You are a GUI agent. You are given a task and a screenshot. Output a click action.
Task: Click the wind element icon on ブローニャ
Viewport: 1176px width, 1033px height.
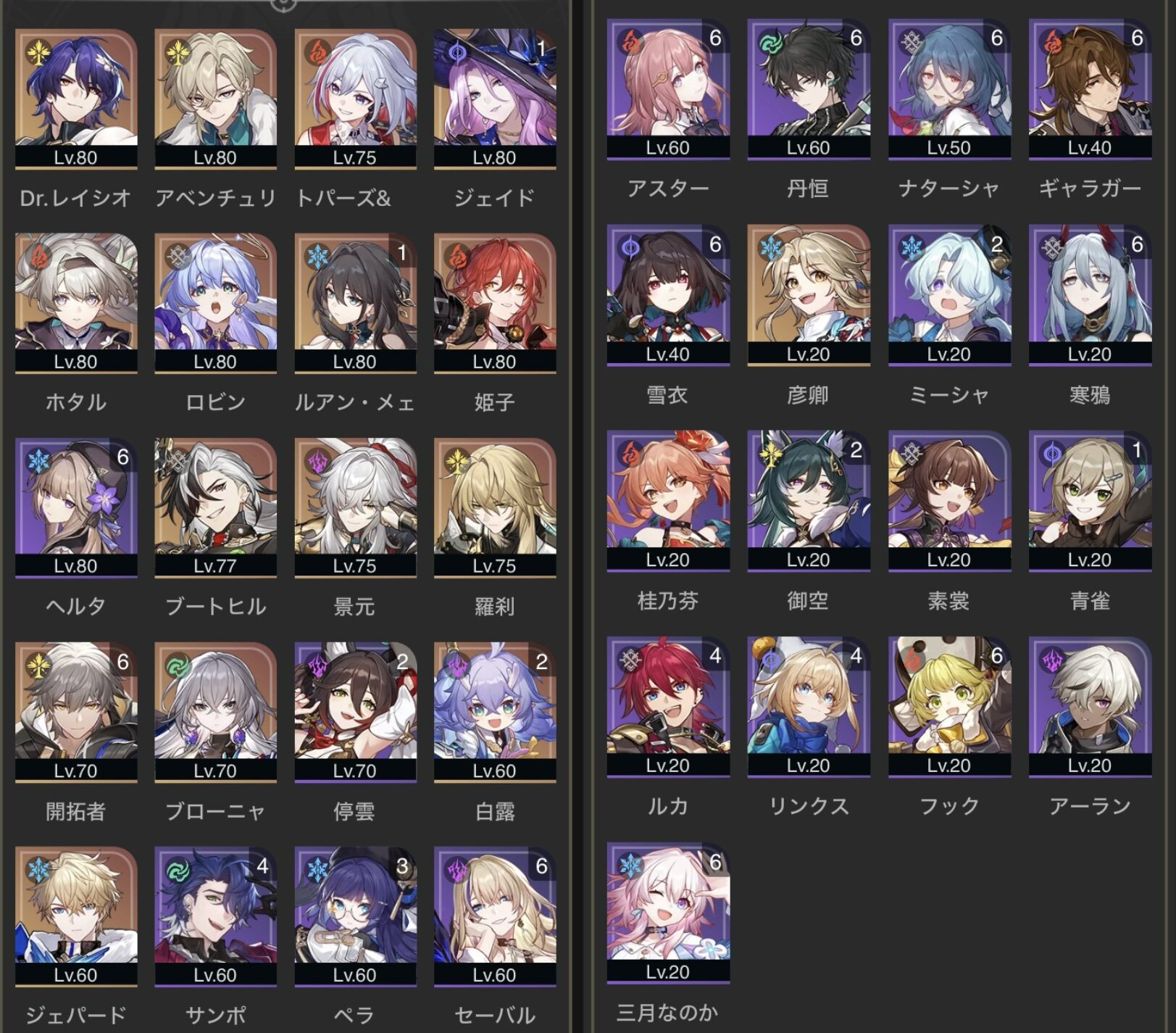pyautogui.click(x=177, y=665)
